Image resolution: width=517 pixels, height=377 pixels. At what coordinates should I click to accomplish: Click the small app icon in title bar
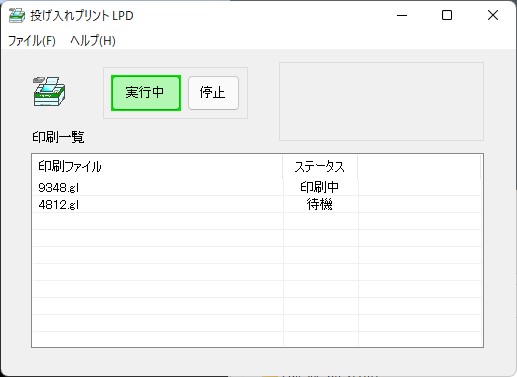(17, 15)
